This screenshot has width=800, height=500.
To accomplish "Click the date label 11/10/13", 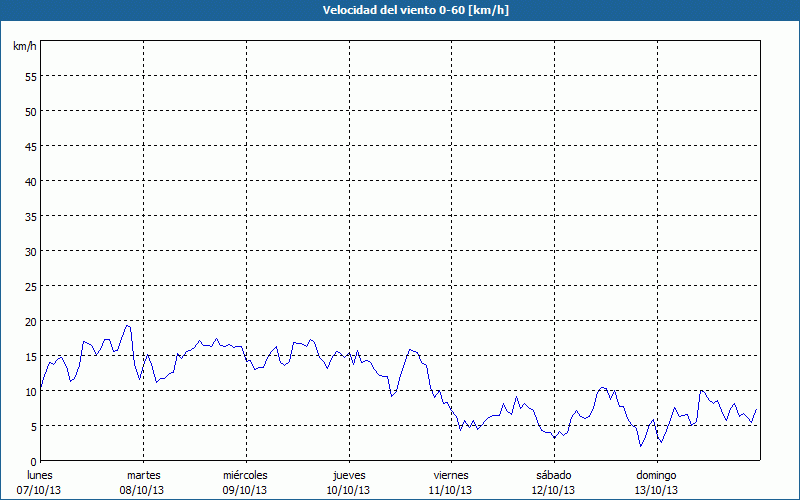I will pos(450,490).
